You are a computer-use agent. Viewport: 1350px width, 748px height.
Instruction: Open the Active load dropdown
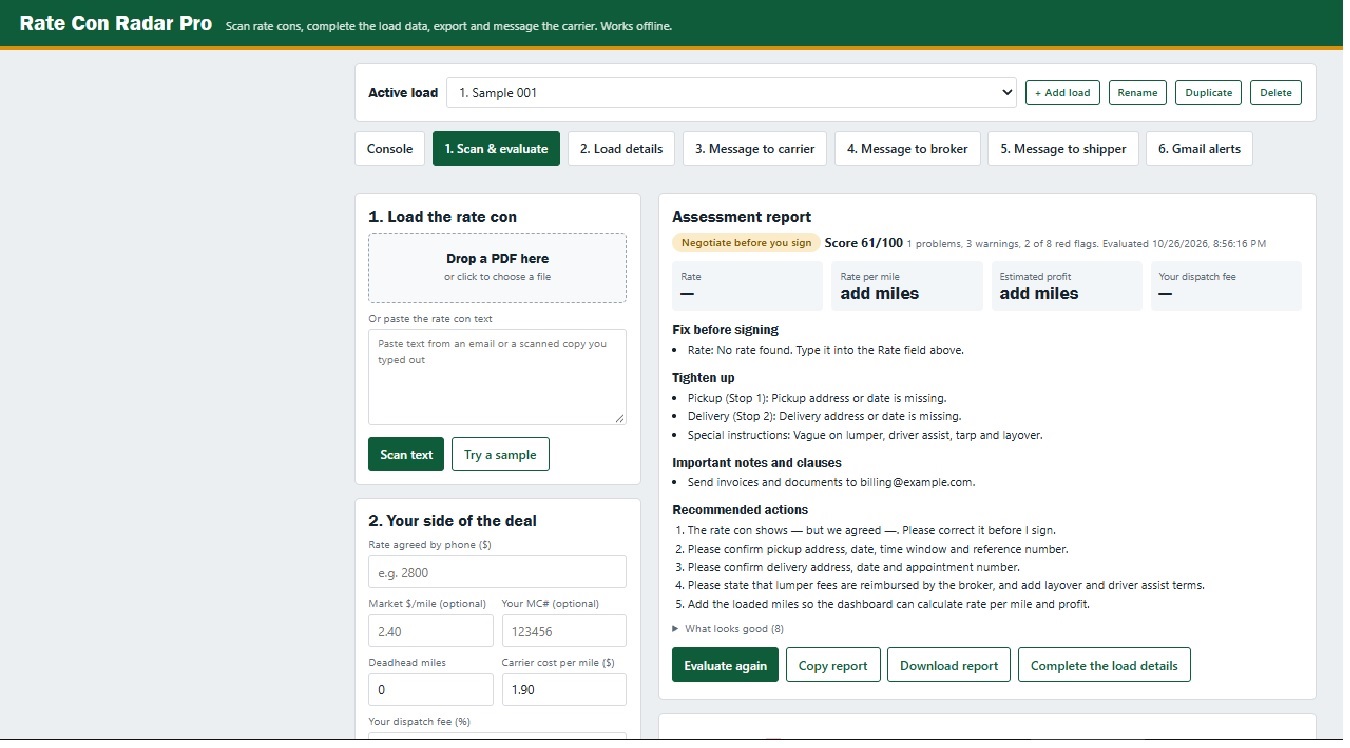pyautogui.click(x=731, y=92)
